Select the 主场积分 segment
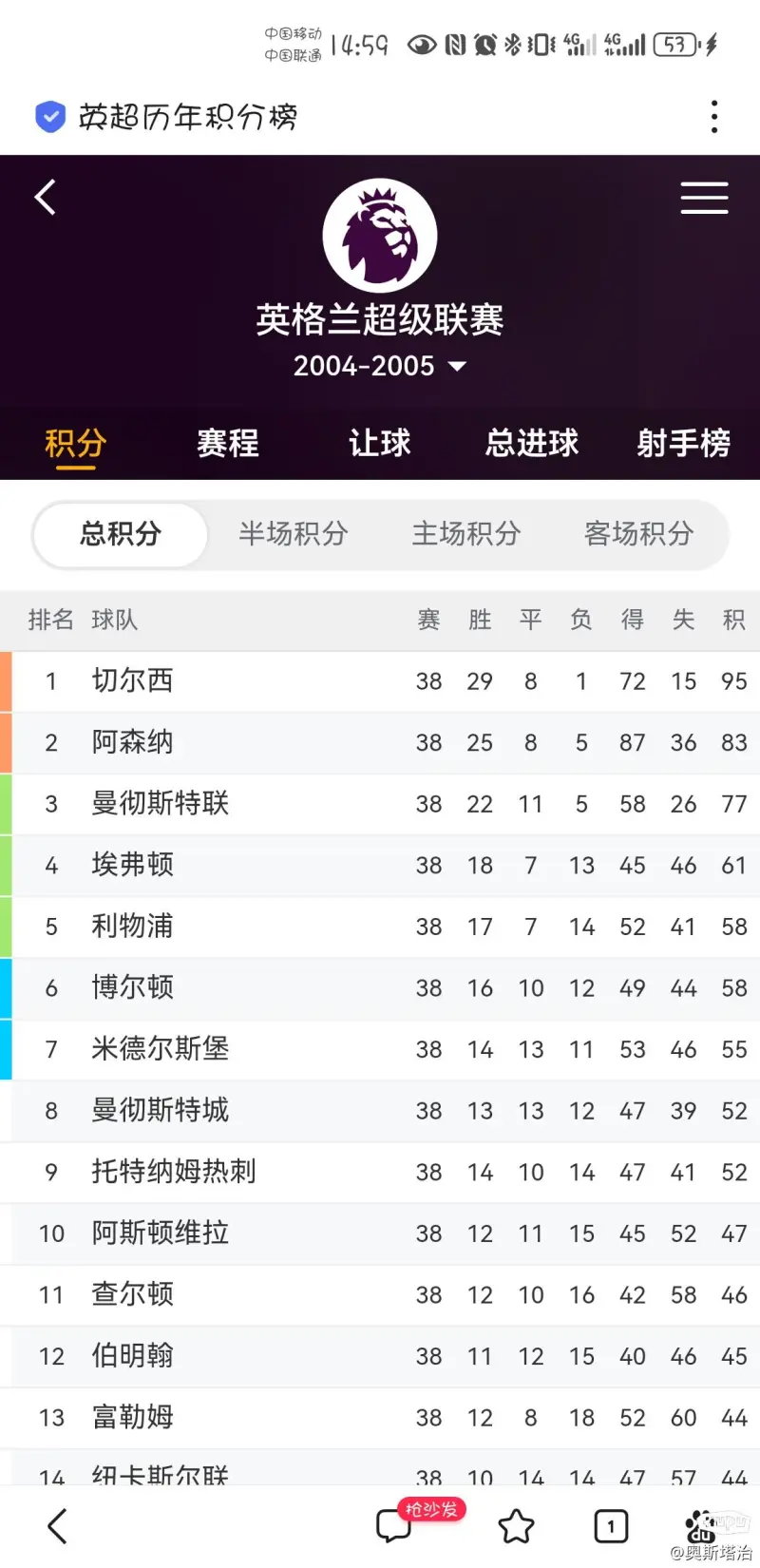This screenshot has height=1568, width=760. tap(466, 534)
